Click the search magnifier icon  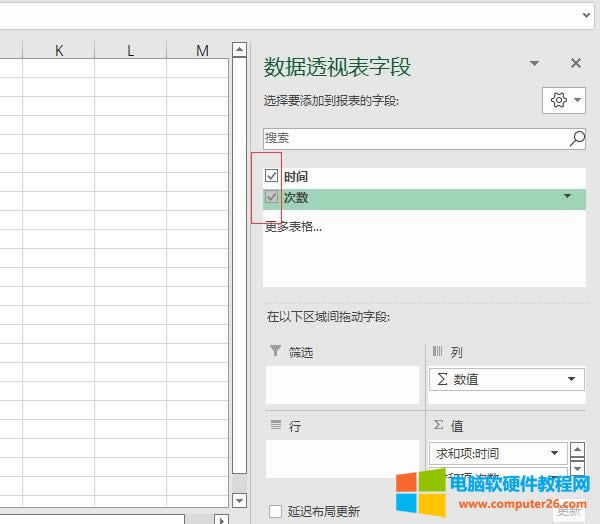tap(577, 139)
